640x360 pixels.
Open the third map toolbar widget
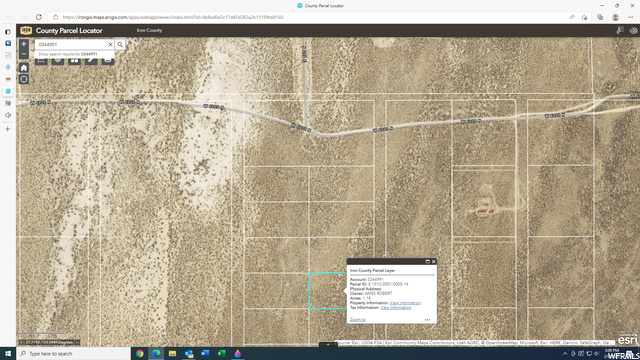coord(74,61)
